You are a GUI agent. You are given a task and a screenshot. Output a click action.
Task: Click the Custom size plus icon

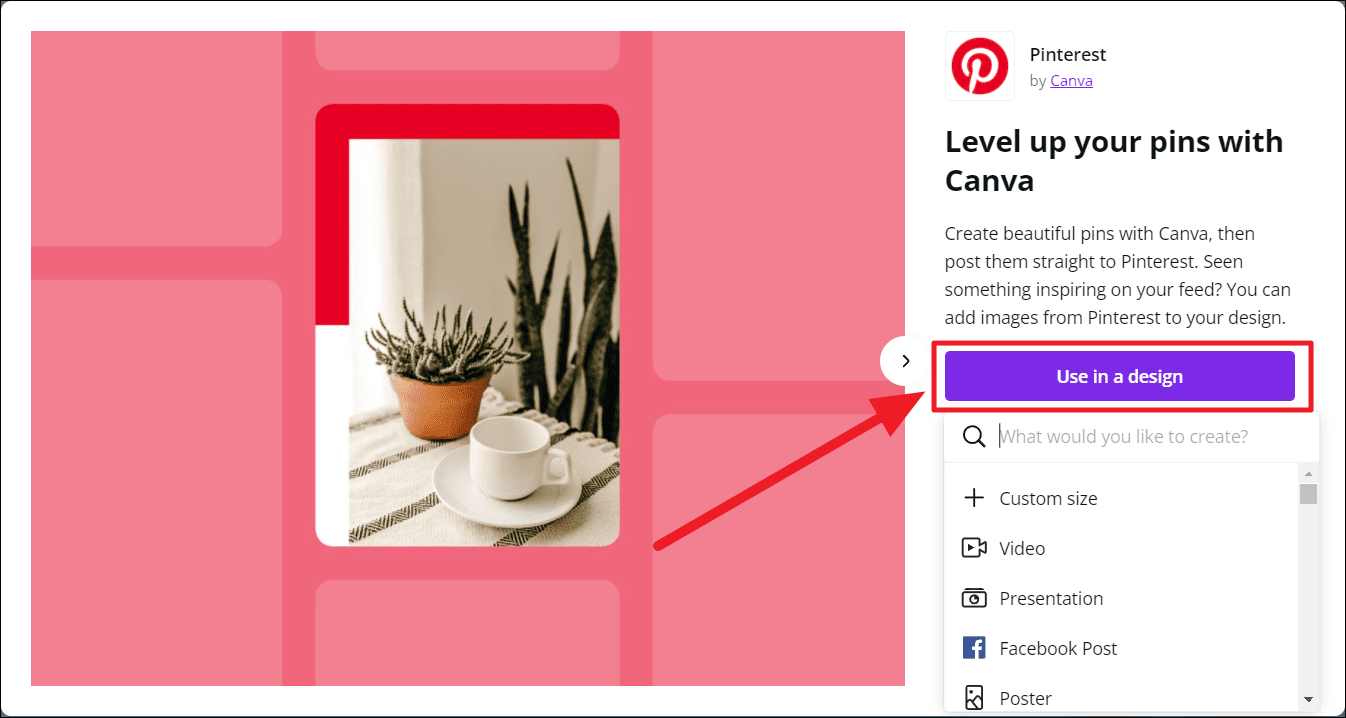click(x=974, y=498)
